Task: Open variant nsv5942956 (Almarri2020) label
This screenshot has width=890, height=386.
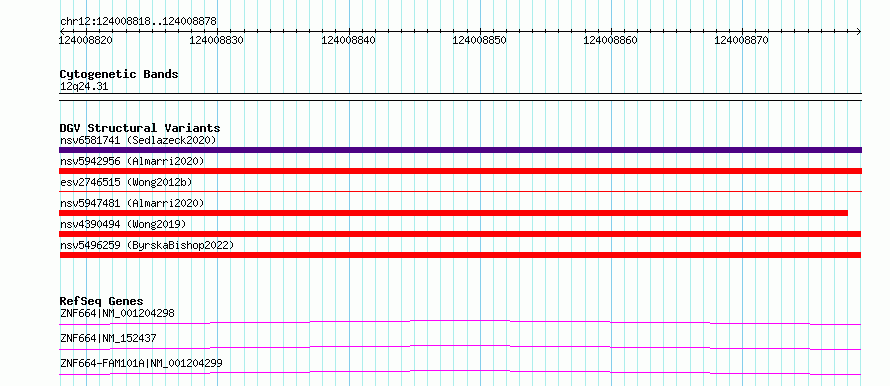Action: [x=132, y=161]
